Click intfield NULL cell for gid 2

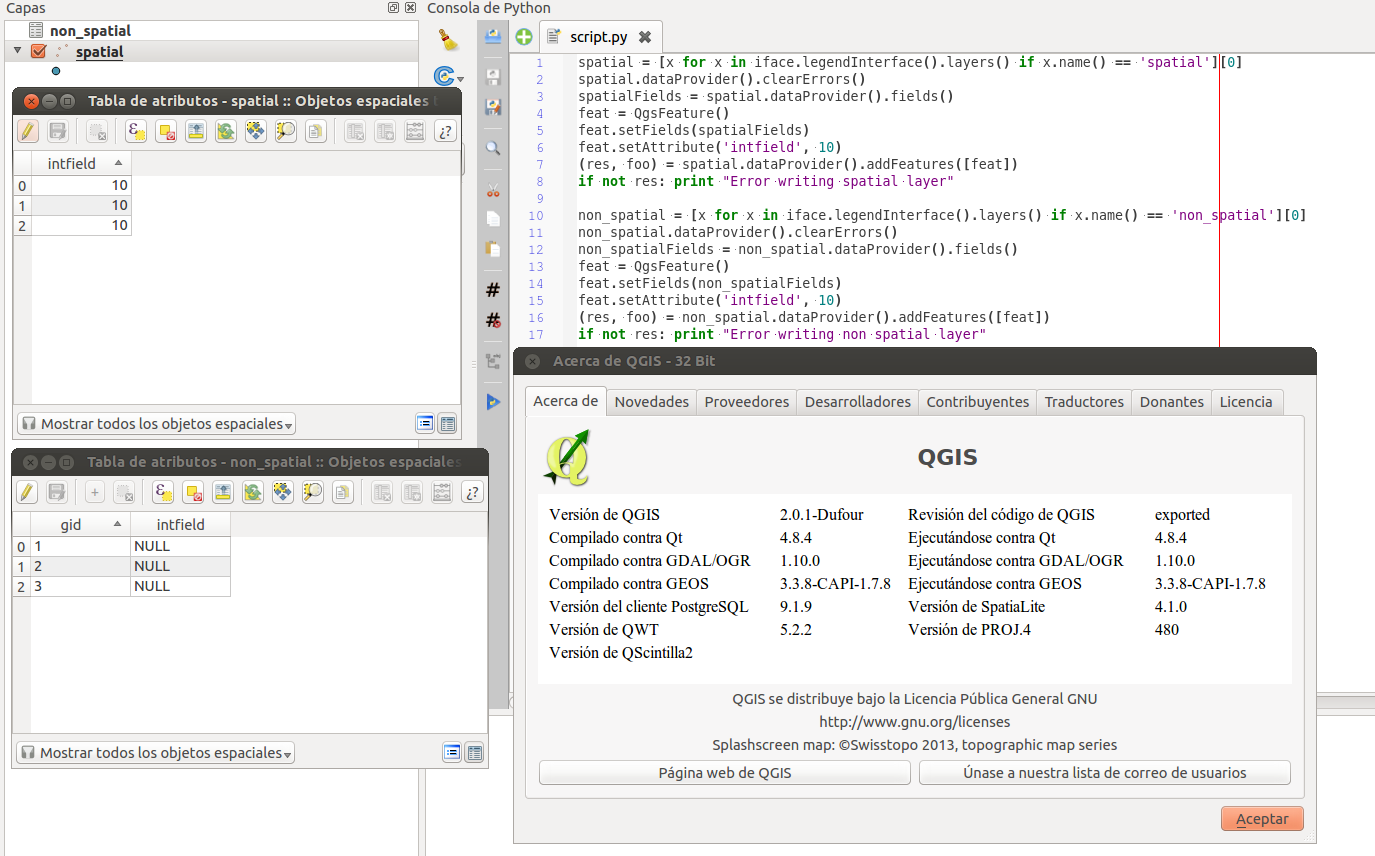point(180,566)
